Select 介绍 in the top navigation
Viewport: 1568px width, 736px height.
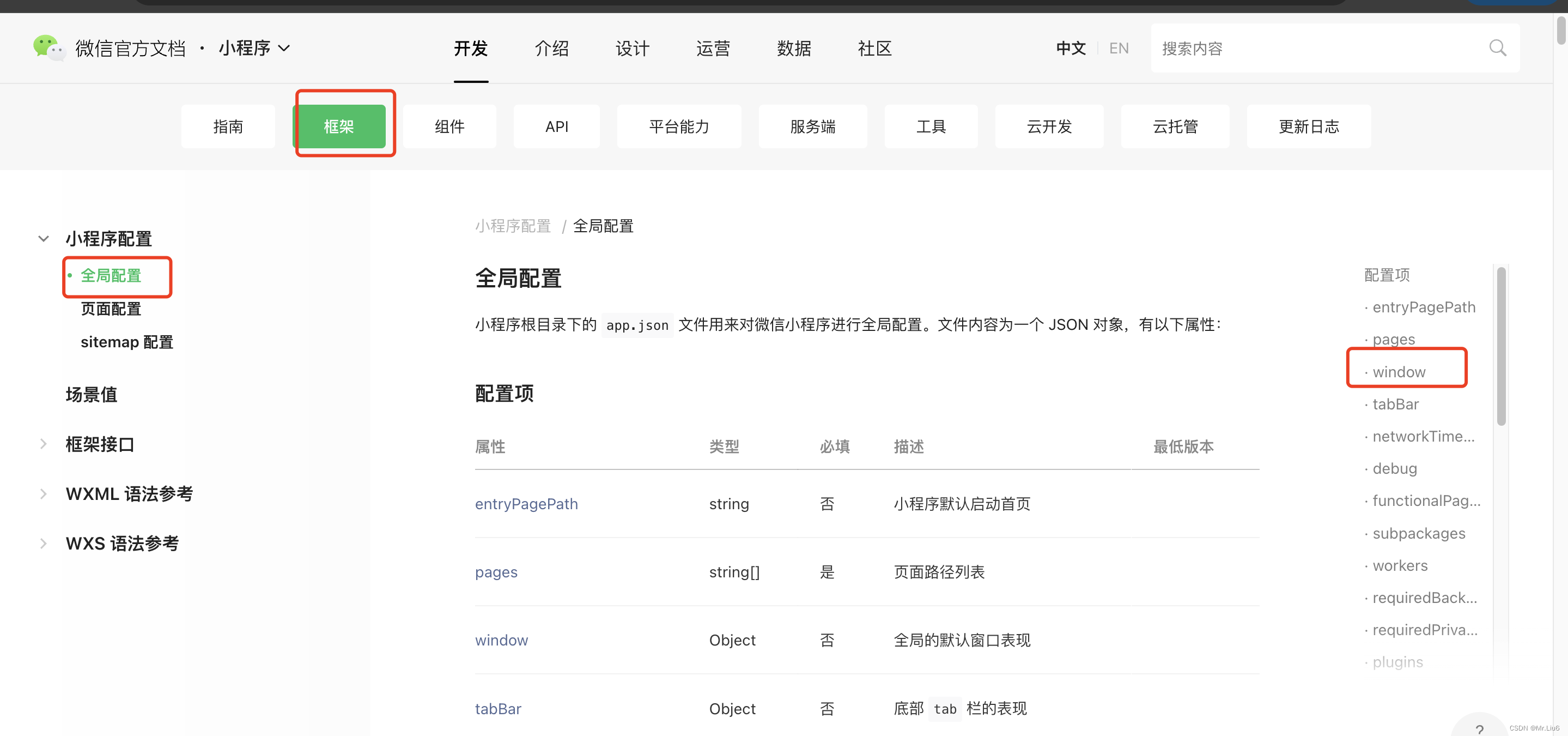[x=551, y=48]
